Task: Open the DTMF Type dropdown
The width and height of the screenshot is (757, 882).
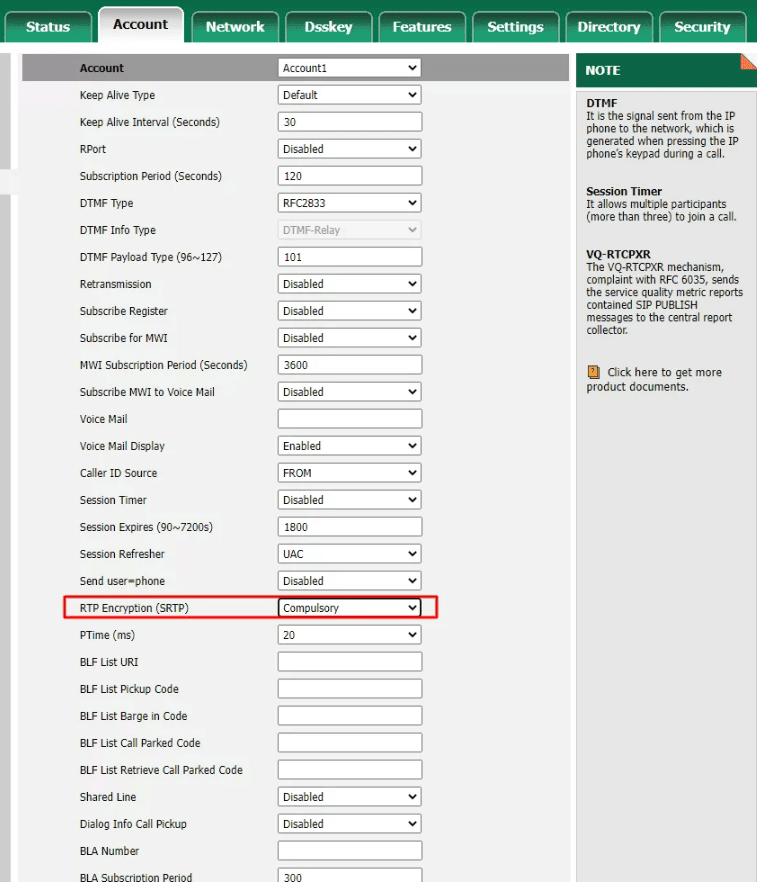Action: pos(349,203)
